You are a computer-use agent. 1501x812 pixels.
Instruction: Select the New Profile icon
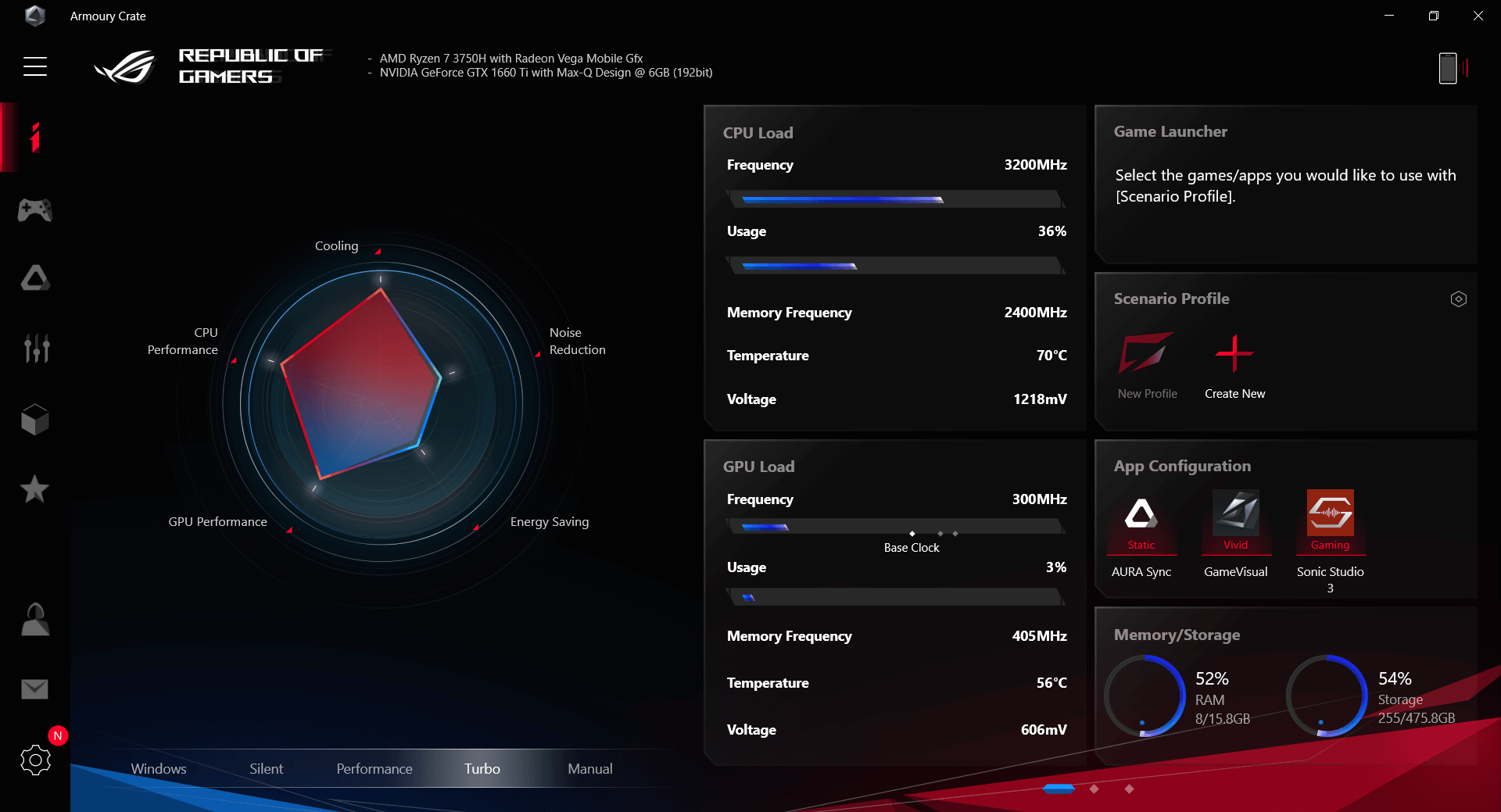1146,353
